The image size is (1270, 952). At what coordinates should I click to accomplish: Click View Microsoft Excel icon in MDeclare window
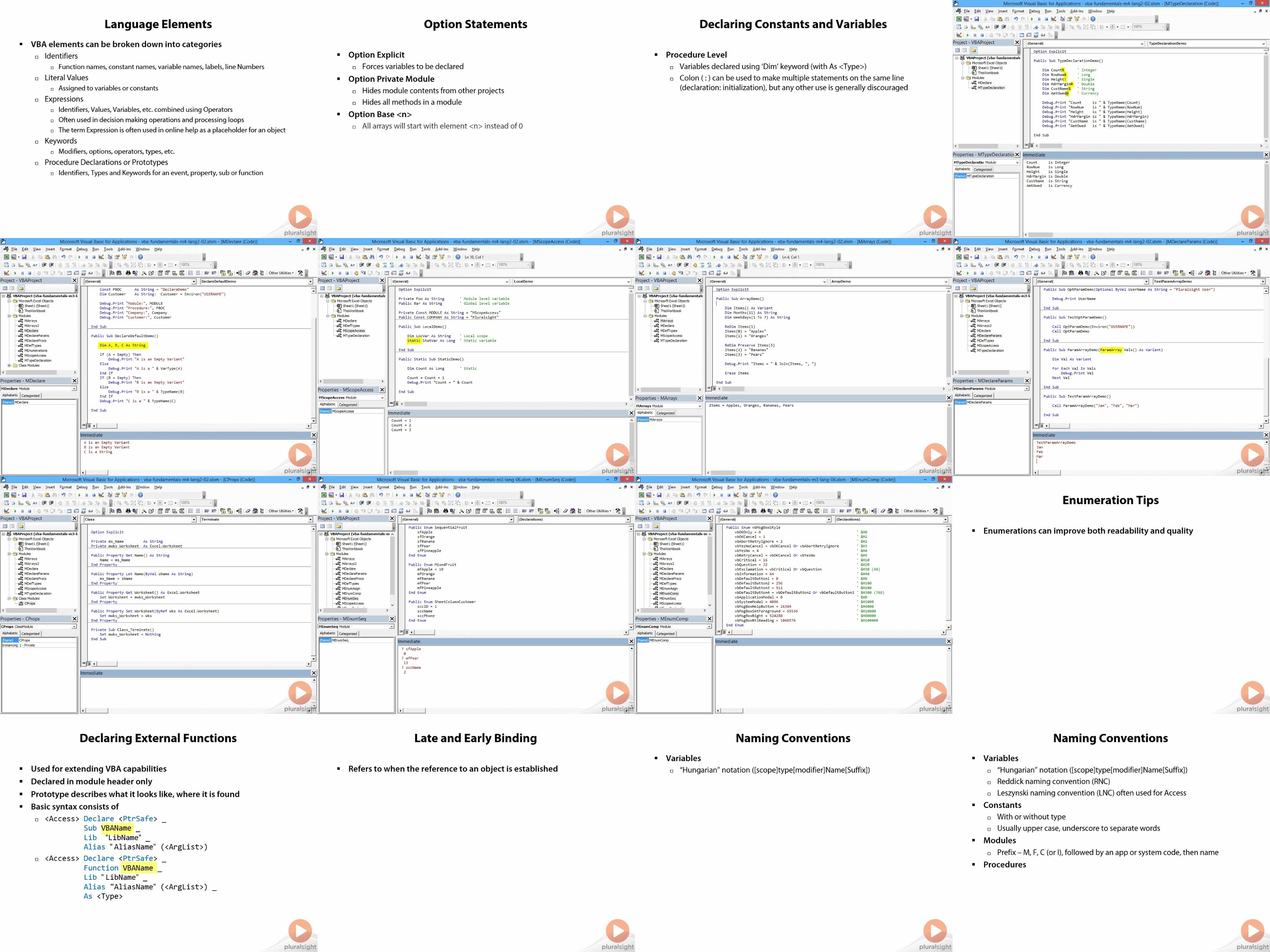click(x=6, y=257)
